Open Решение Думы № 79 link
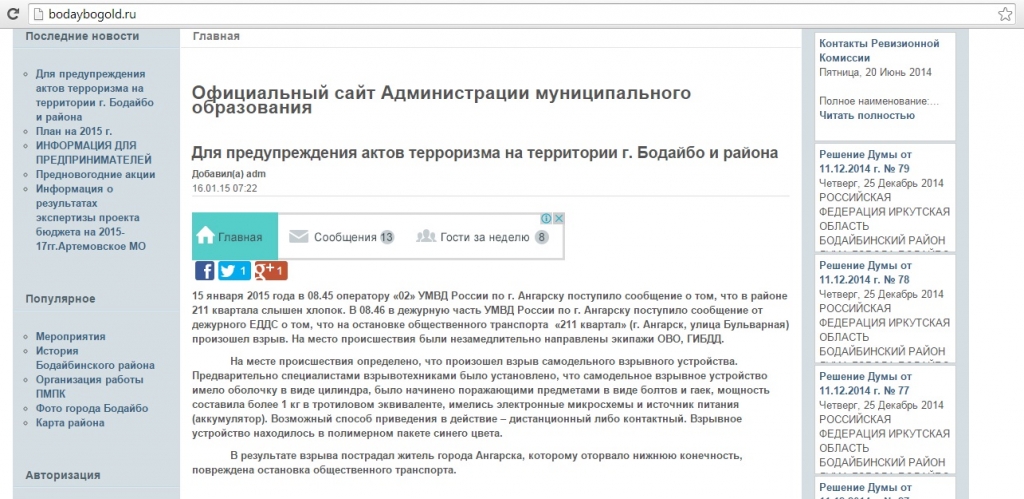This screenshot has width=1024, height=499. tap(865, 161)
